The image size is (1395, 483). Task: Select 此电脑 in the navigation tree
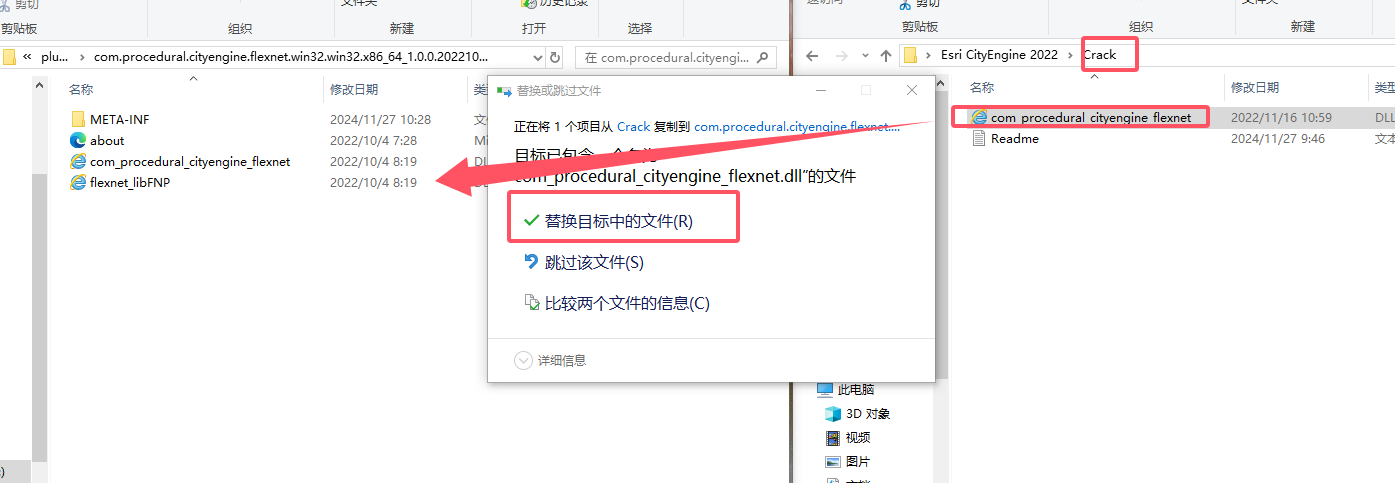[855, 389]
